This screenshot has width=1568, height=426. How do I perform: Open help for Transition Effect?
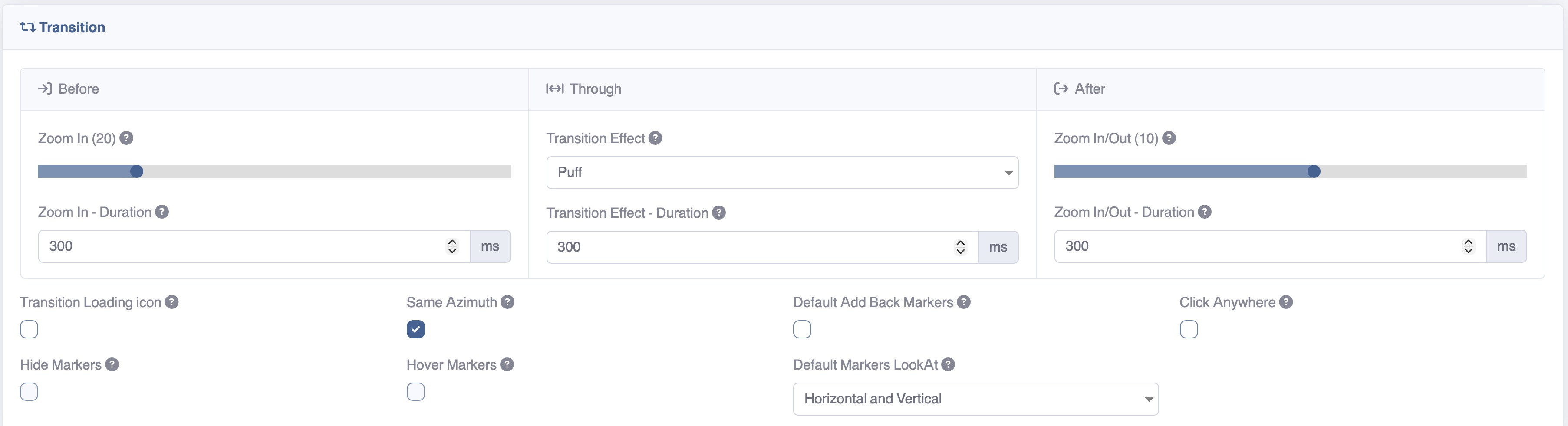655,138
